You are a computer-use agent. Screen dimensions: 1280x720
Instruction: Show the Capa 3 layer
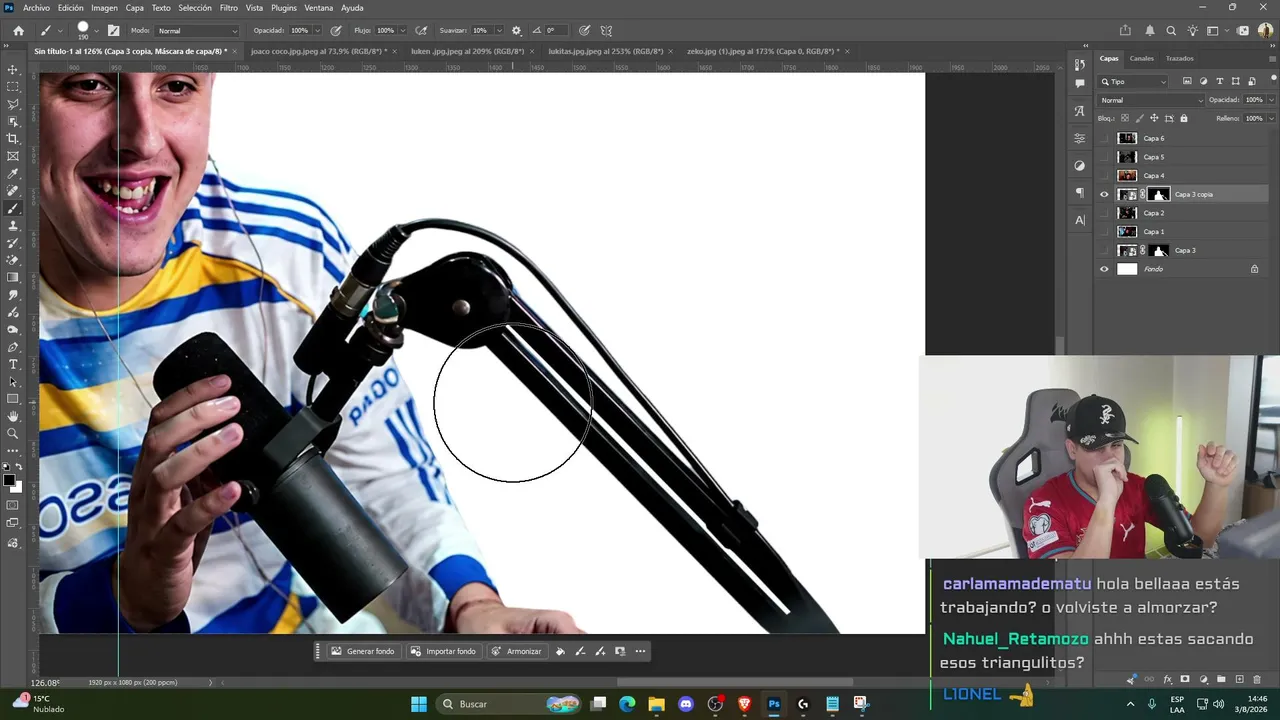(1104, 250)
